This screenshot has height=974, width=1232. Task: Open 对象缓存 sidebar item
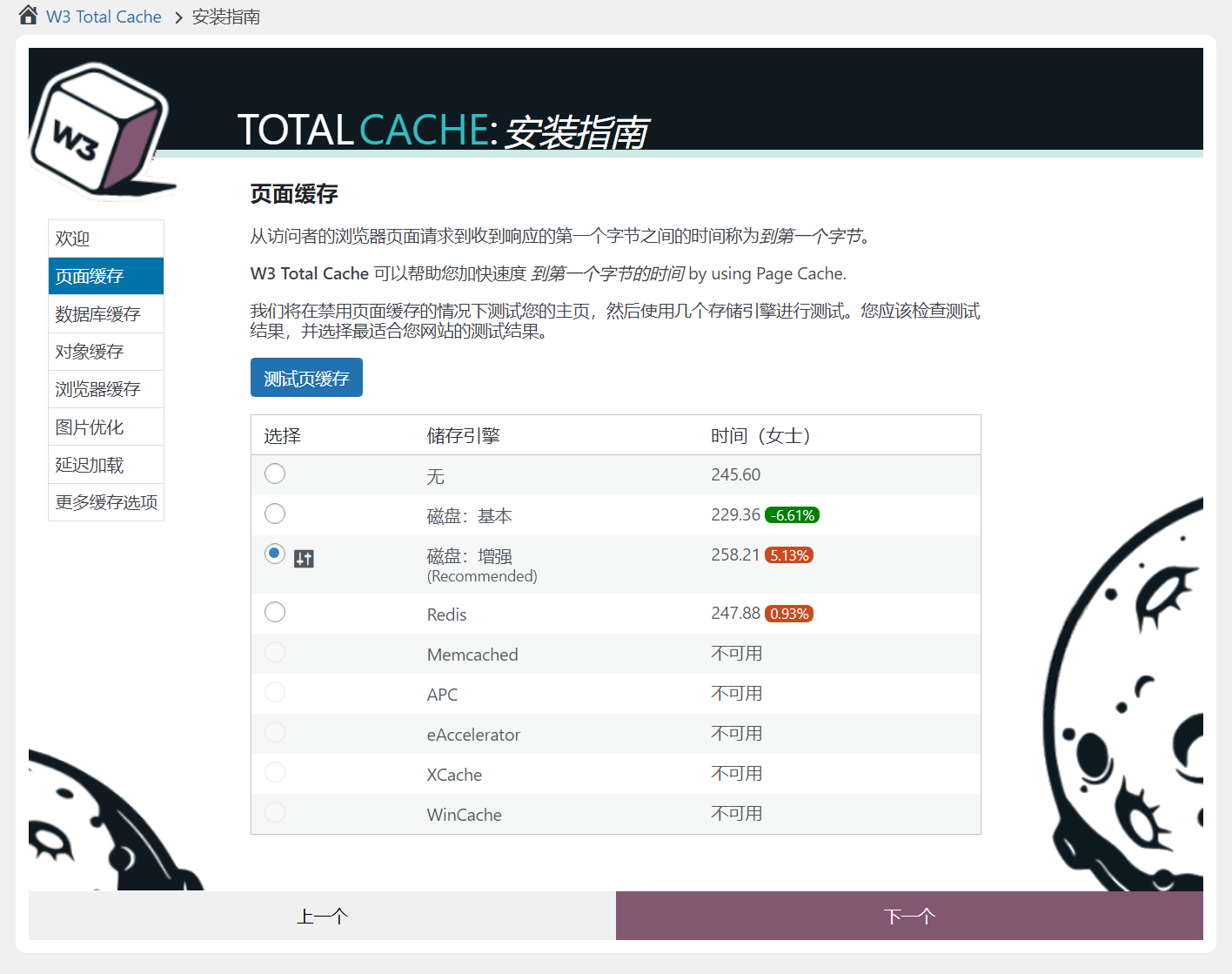coord(106,352)
